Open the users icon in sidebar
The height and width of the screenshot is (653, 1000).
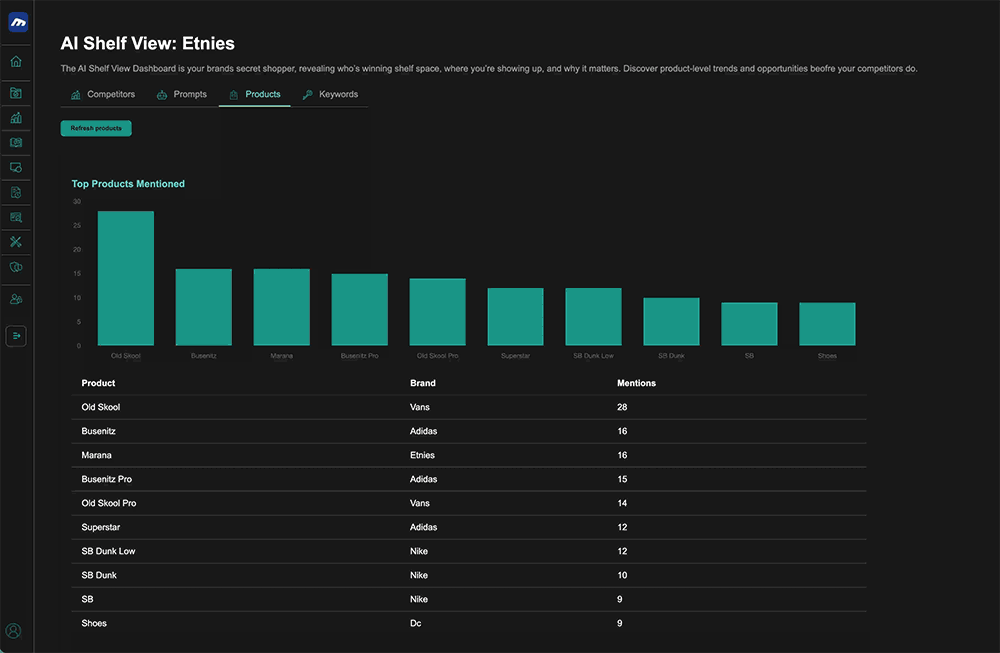click(x=16, y=299)
